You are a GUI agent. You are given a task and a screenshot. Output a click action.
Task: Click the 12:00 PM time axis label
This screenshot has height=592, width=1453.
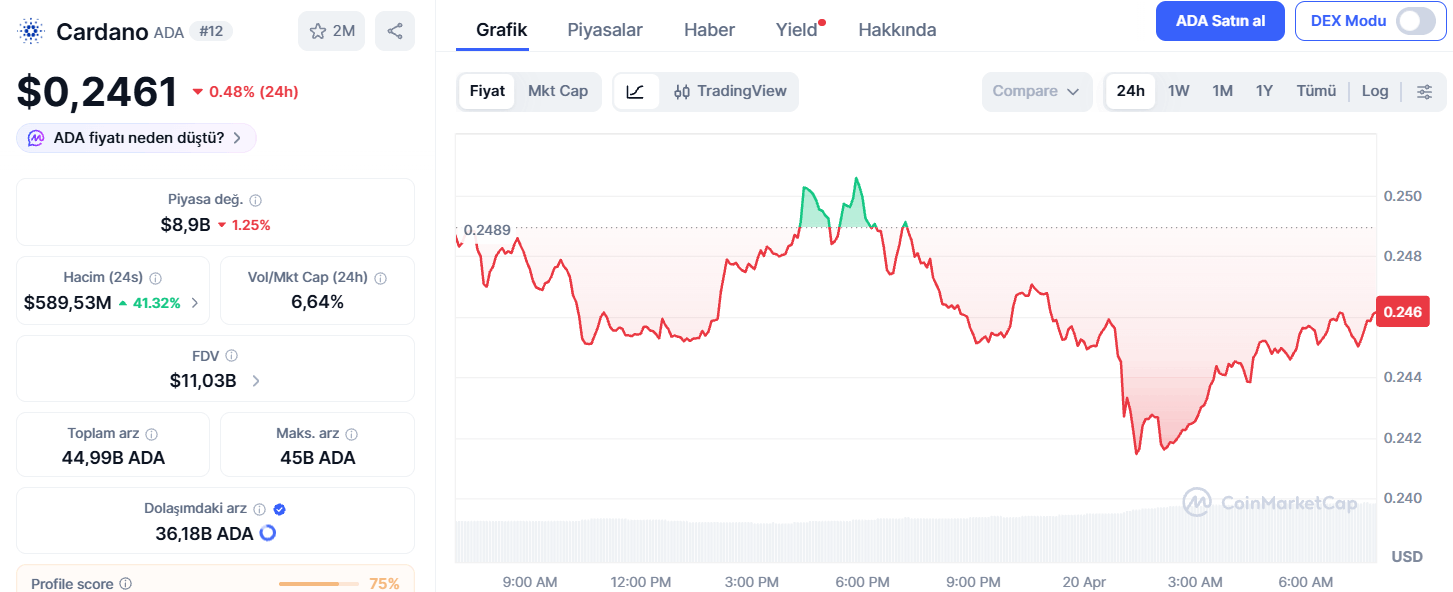pyautogui.click(x=641, y=582)
